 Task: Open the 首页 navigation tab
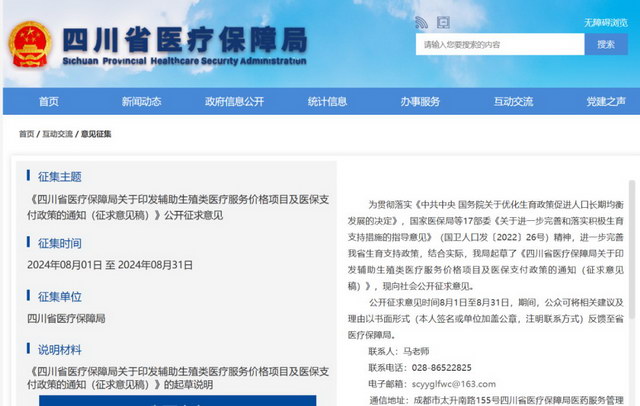(x=48, y=102)
